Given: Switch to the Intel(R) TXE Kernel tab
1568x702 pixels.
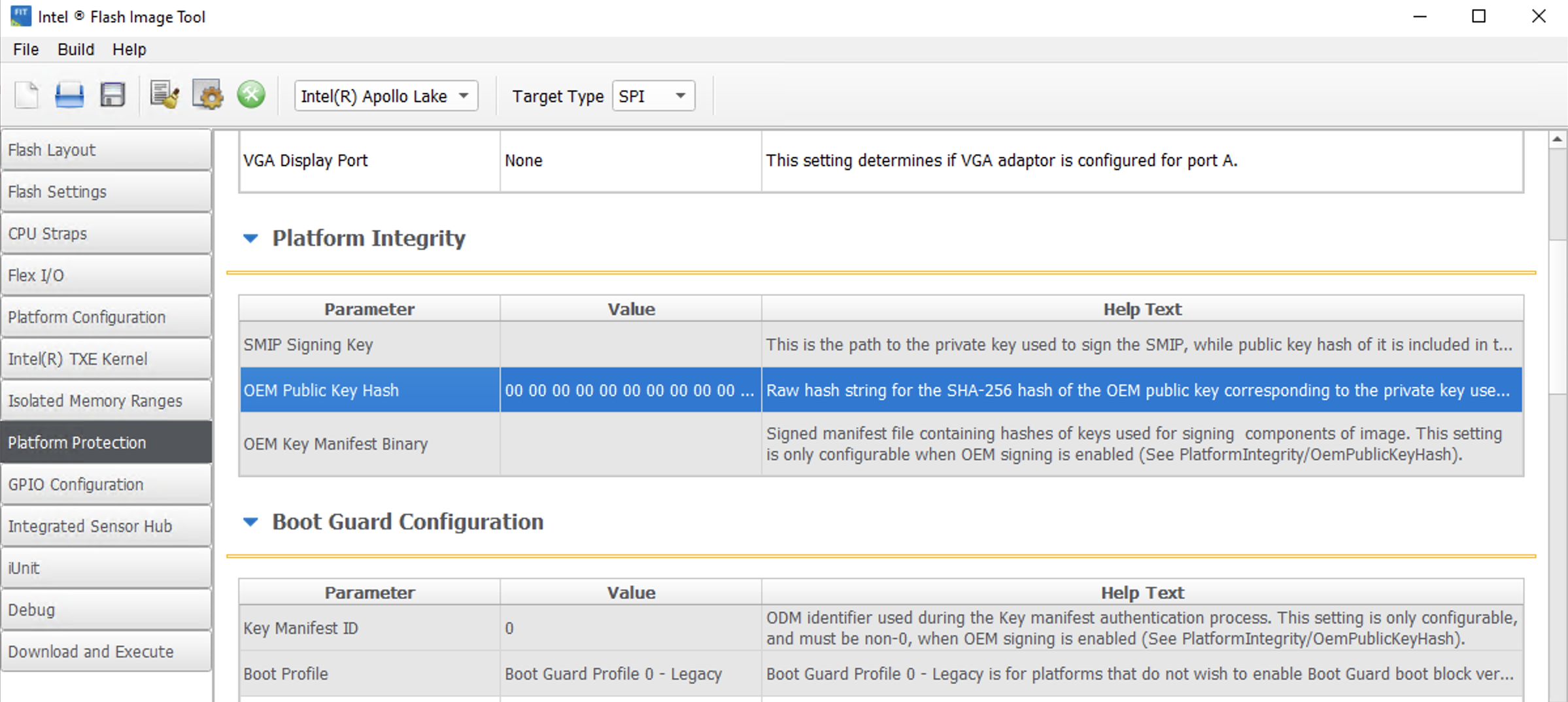Looking at the screenshot, I should 106,359.
